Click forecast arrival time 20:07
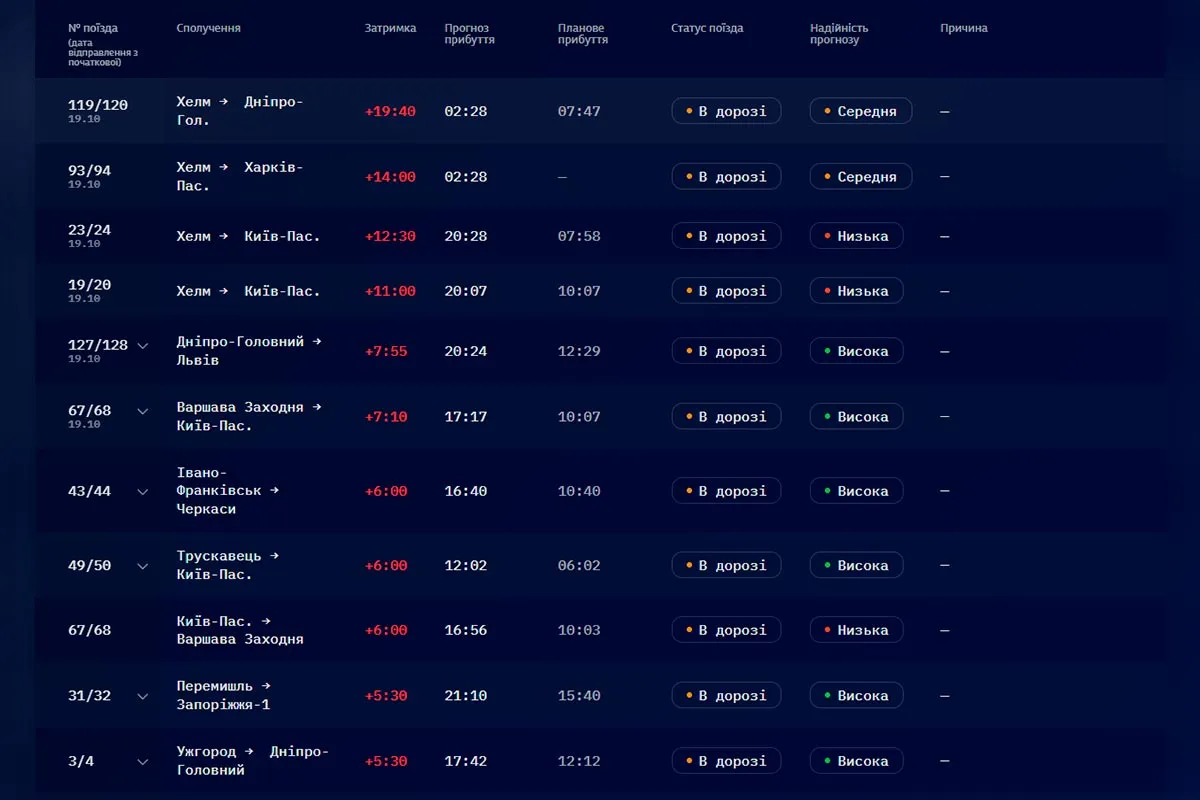Image resolution: width=1200 pixels, height=800 pixels. [466, 292]
